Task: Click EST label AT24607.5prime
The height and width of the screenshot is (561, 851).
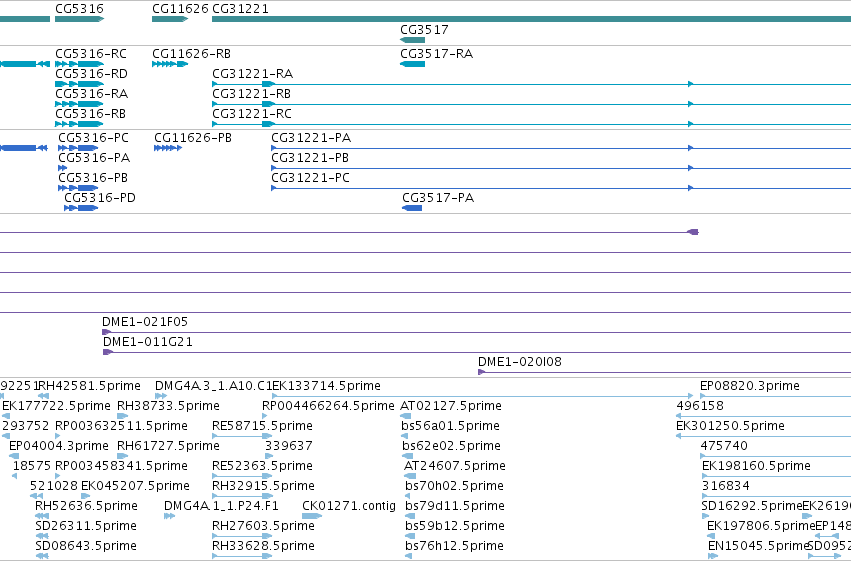Action: pos(455,466)
